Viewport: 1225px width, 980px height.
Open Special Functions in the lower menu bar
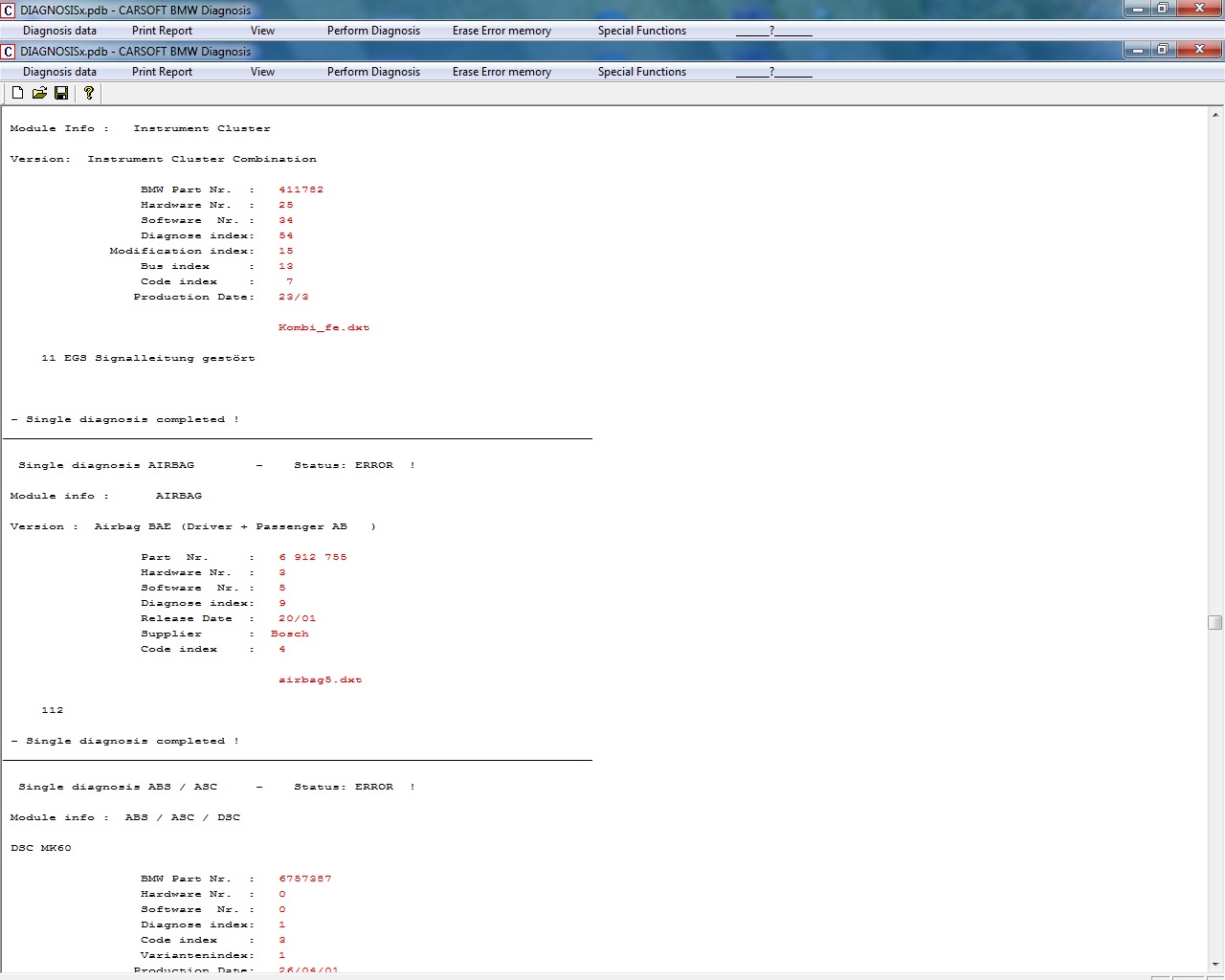(x=641, y=72)
